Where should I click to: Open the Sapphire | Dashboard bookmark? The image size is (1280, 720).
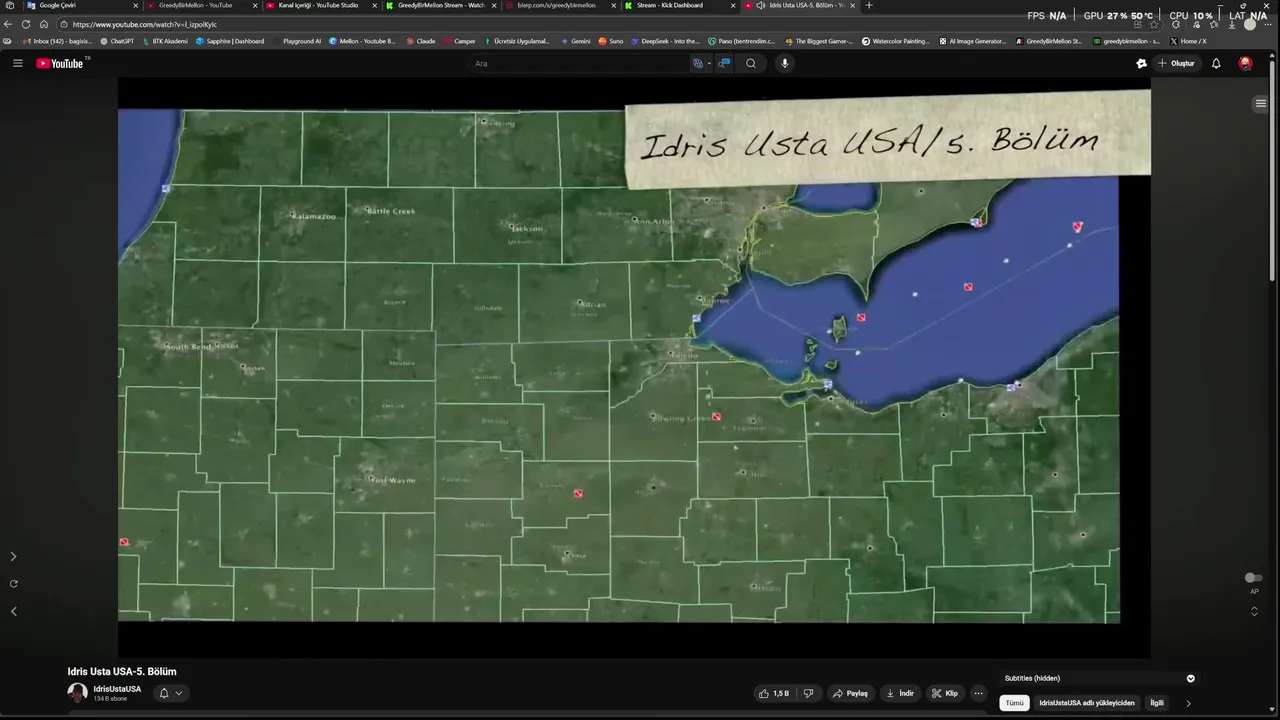pyautogui.click(x=230, y=41)
